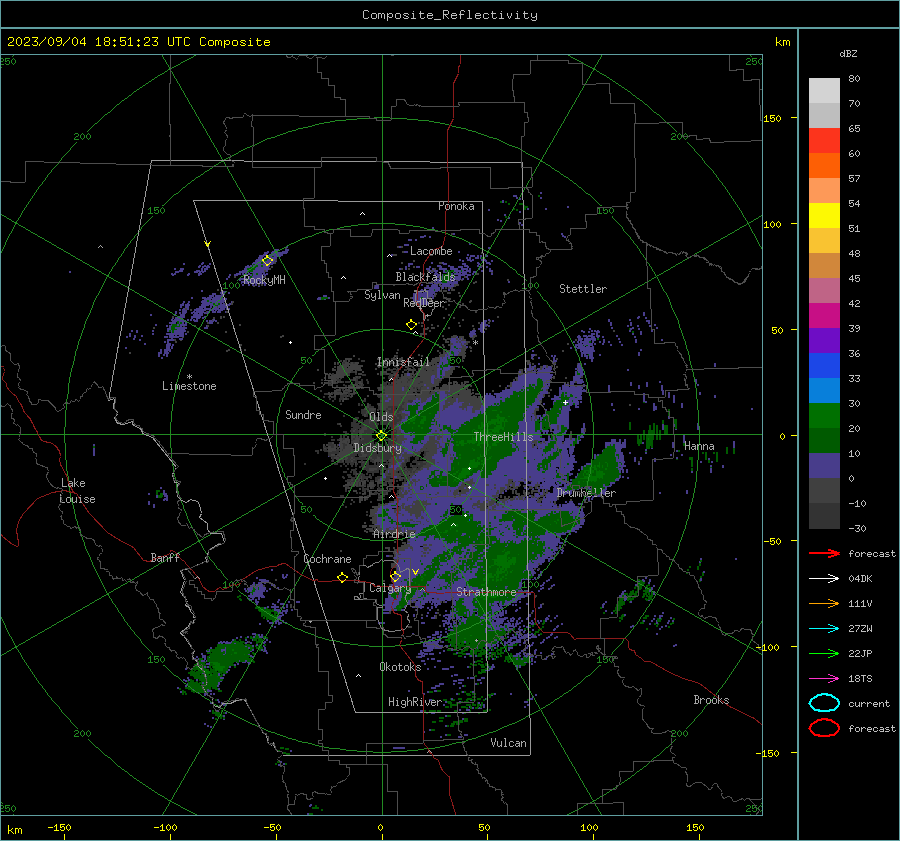Viewport: 900px width, 841px height.
Task: Click the Lake Louise label
Action: 77,491
